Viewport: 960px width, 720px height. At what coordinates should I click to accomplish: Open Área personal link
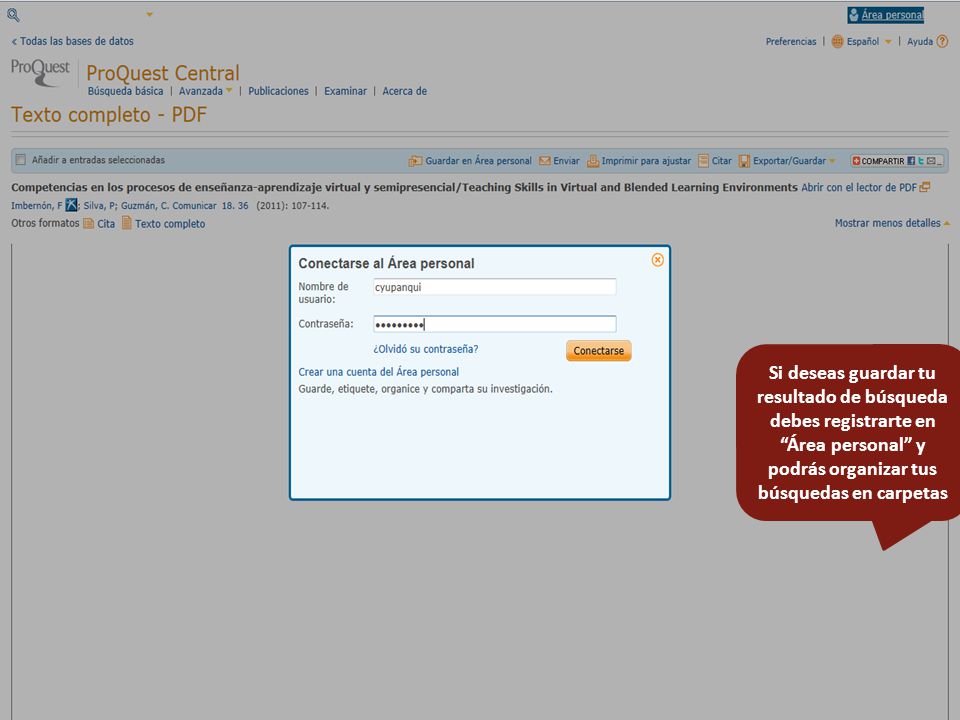892,15
